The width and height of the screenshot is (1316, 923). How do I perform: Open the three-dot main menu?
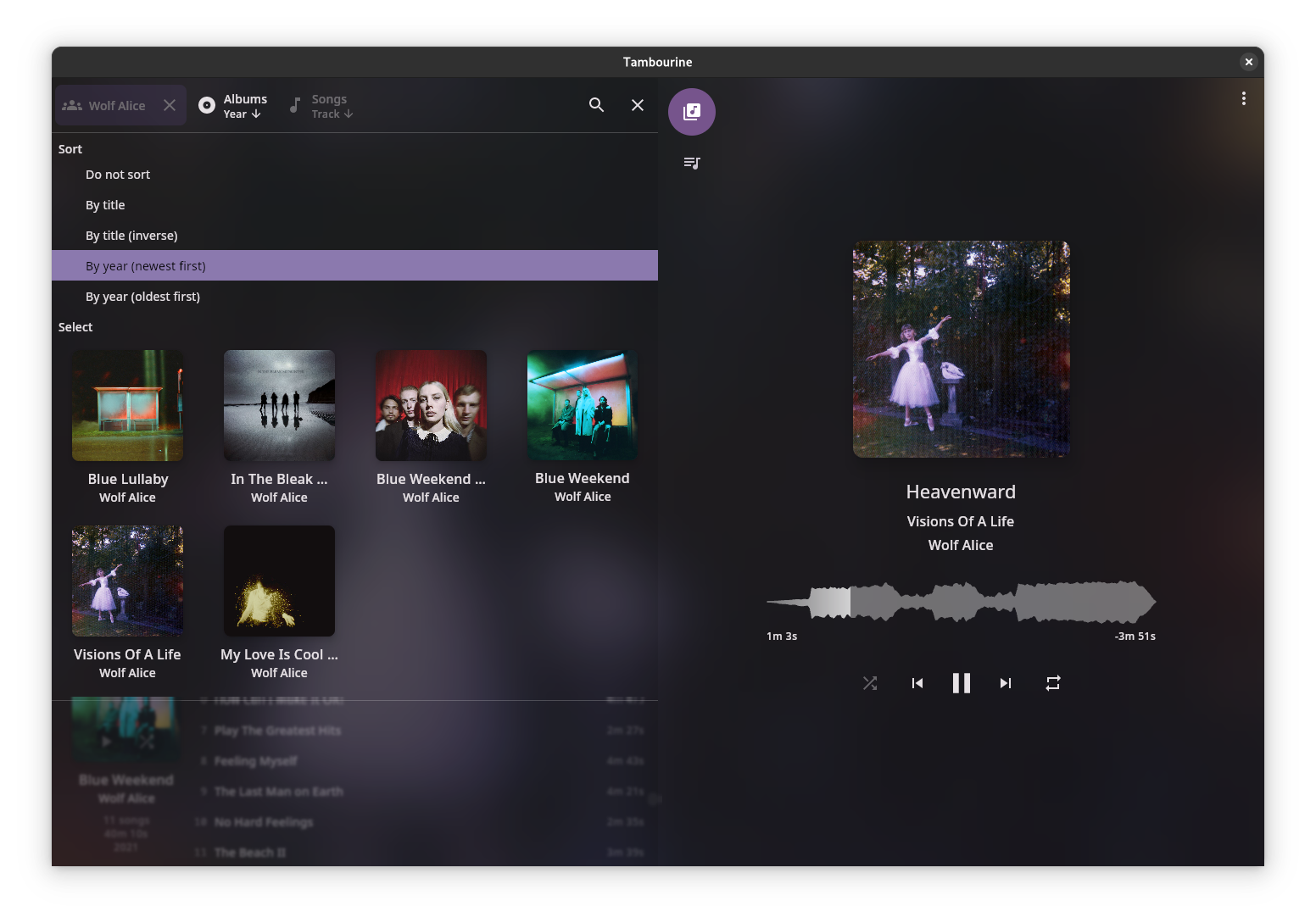(1244, 98)
